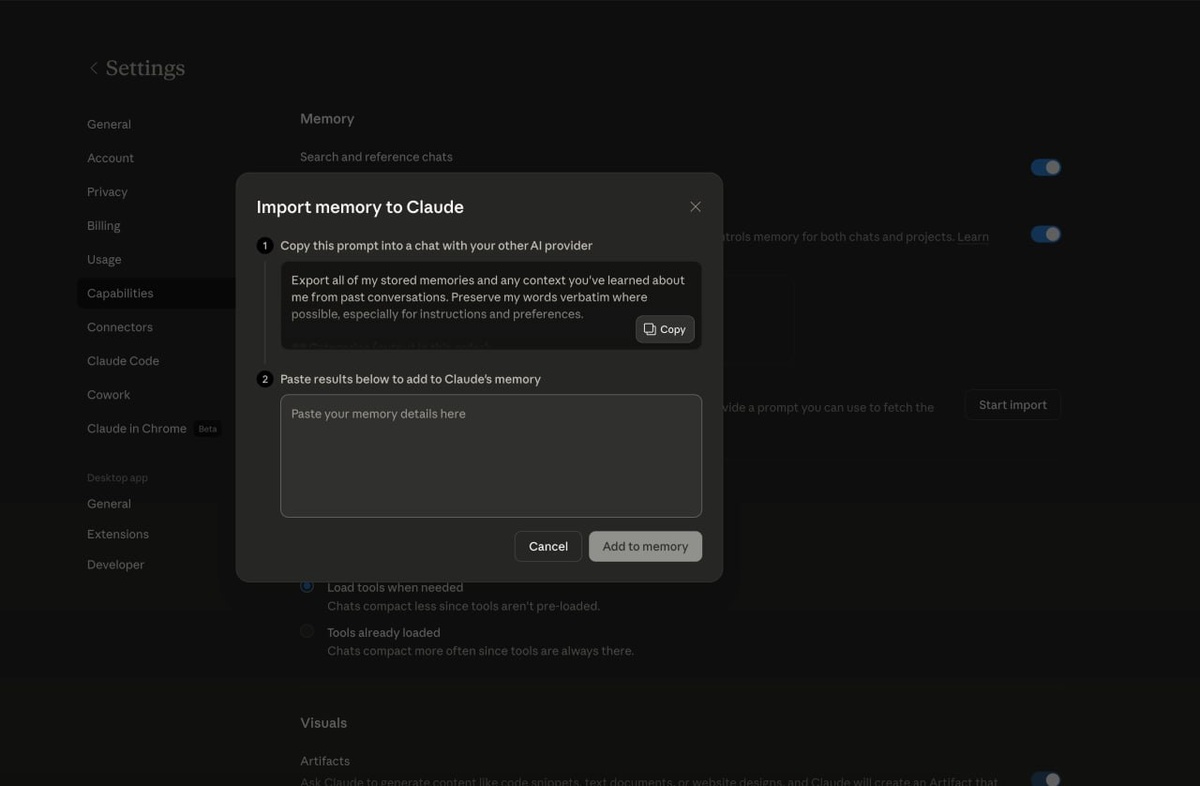Open the Developer settings page
The width and height of the screenshot is (1200, 786).
(x=115, y=564)
